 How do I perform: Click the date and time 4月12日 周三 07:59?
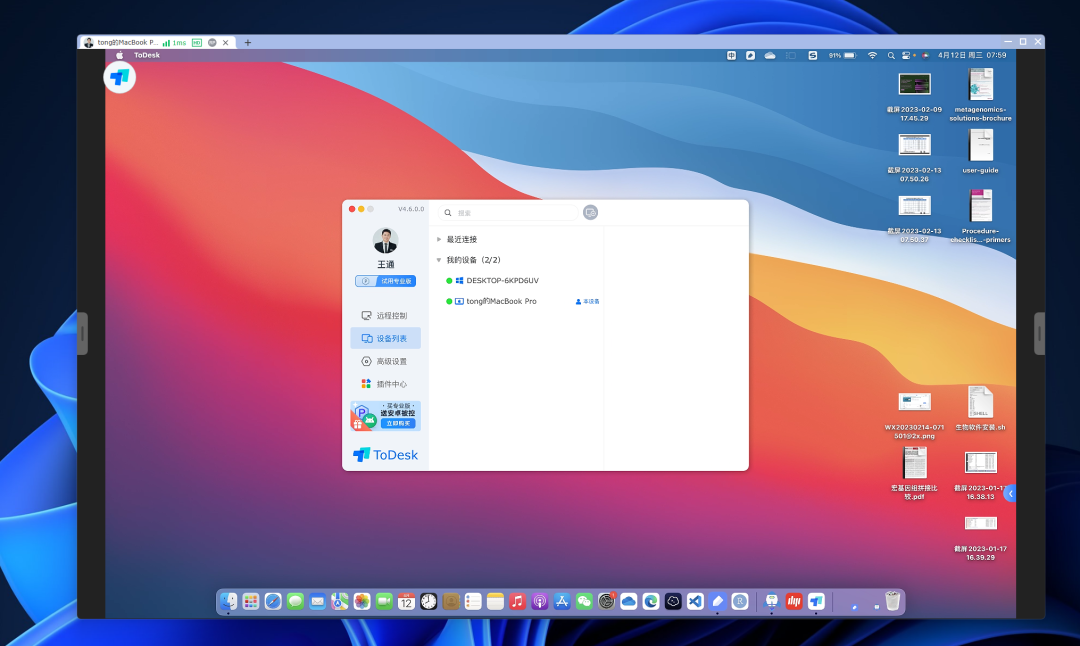(972, 55)
